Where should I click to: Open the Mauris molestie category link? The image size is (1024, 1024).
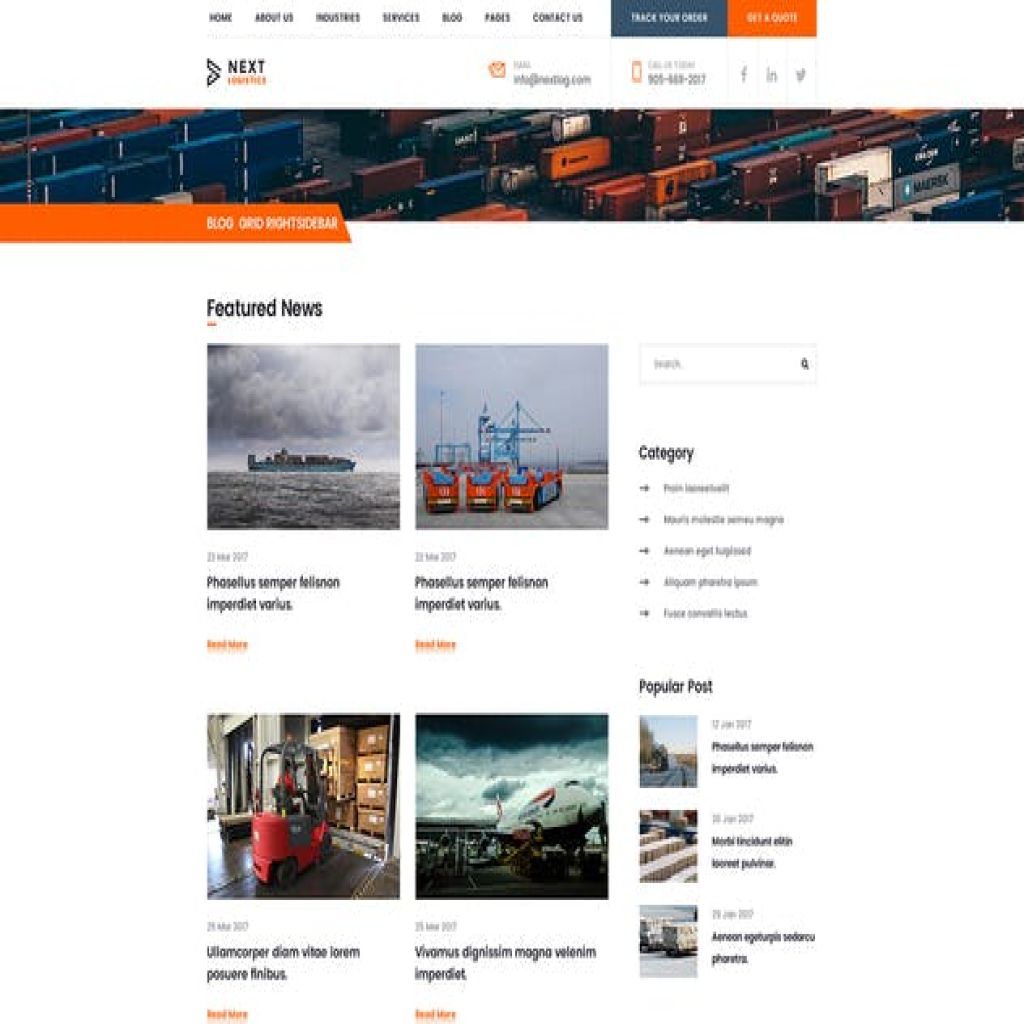point(723,520)
